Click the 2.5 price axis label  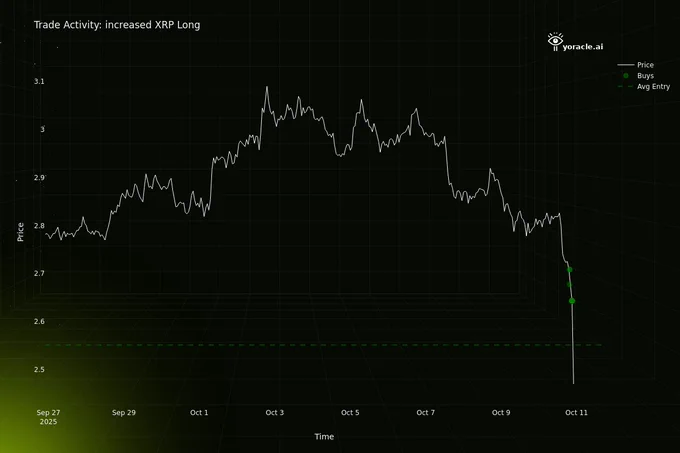pyautogui.click(x=39, y=369)
